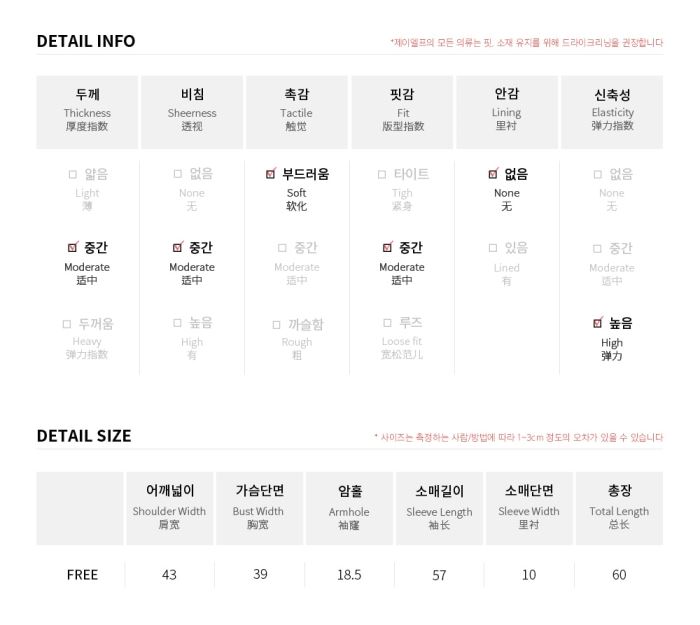Image resolution: width=700 pixels, height=625 pixels.
Task: Toggle the High elasticity checkbox
Action: coord(598,323)
